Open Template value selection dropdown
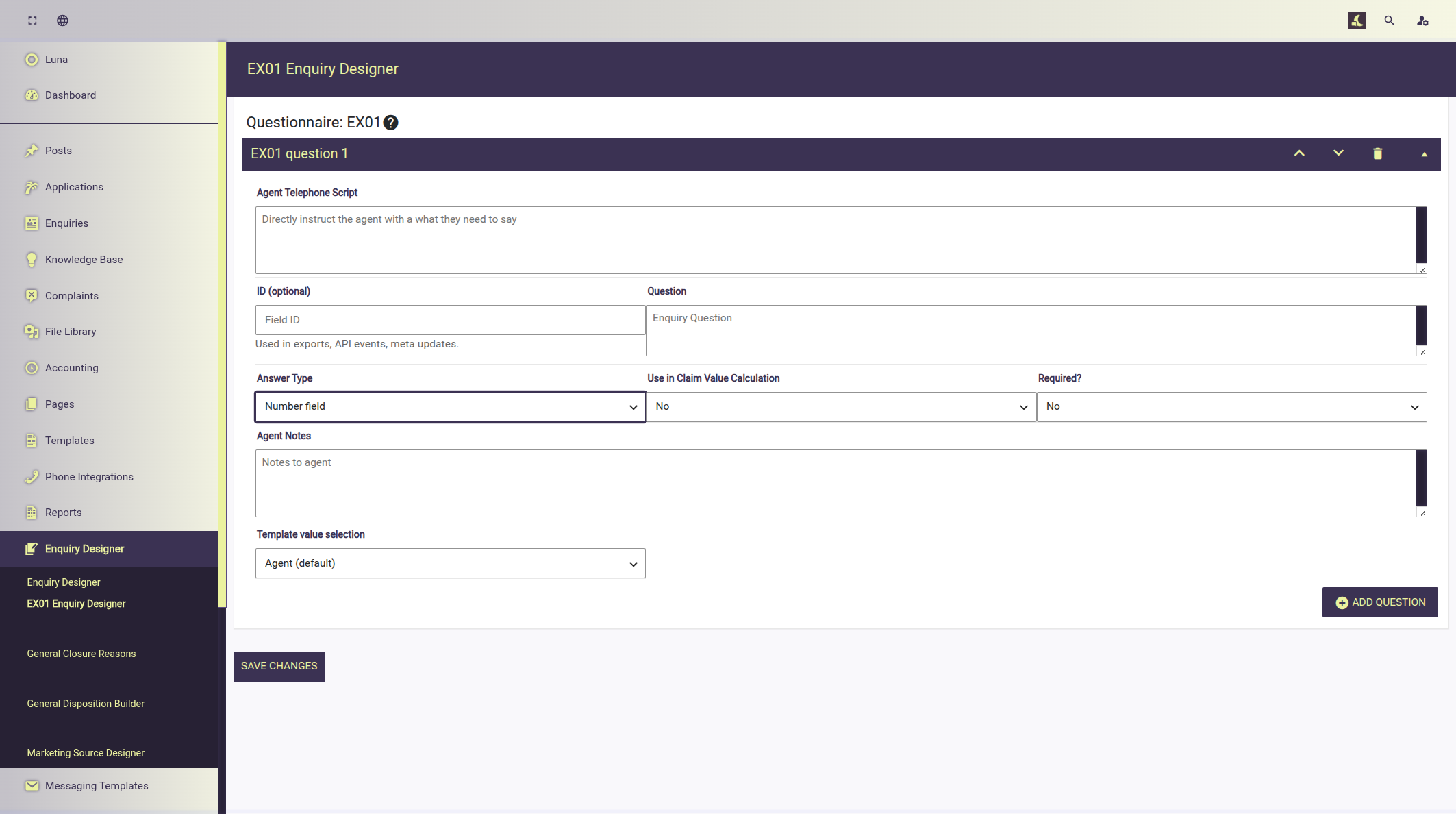Screen dimensions: 1456x814 click(x=451, y=563)
